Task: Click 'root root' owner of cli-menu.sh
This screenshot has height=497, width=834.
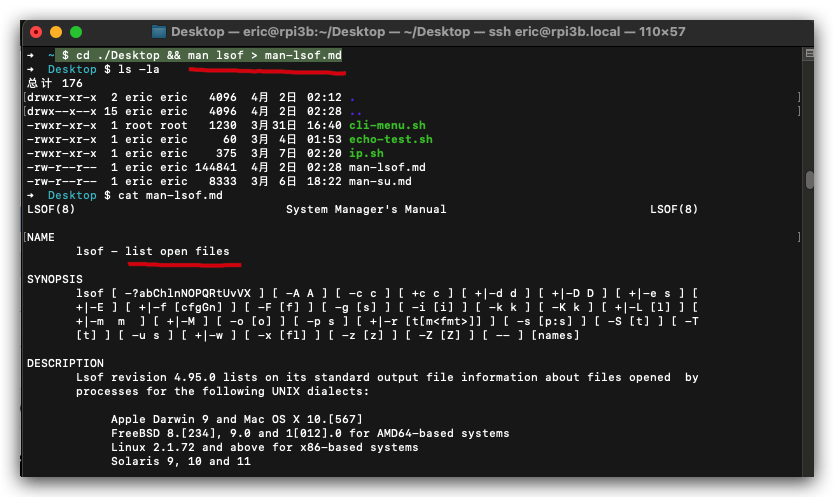Action: pyautogui.click(x=156, y=125)
